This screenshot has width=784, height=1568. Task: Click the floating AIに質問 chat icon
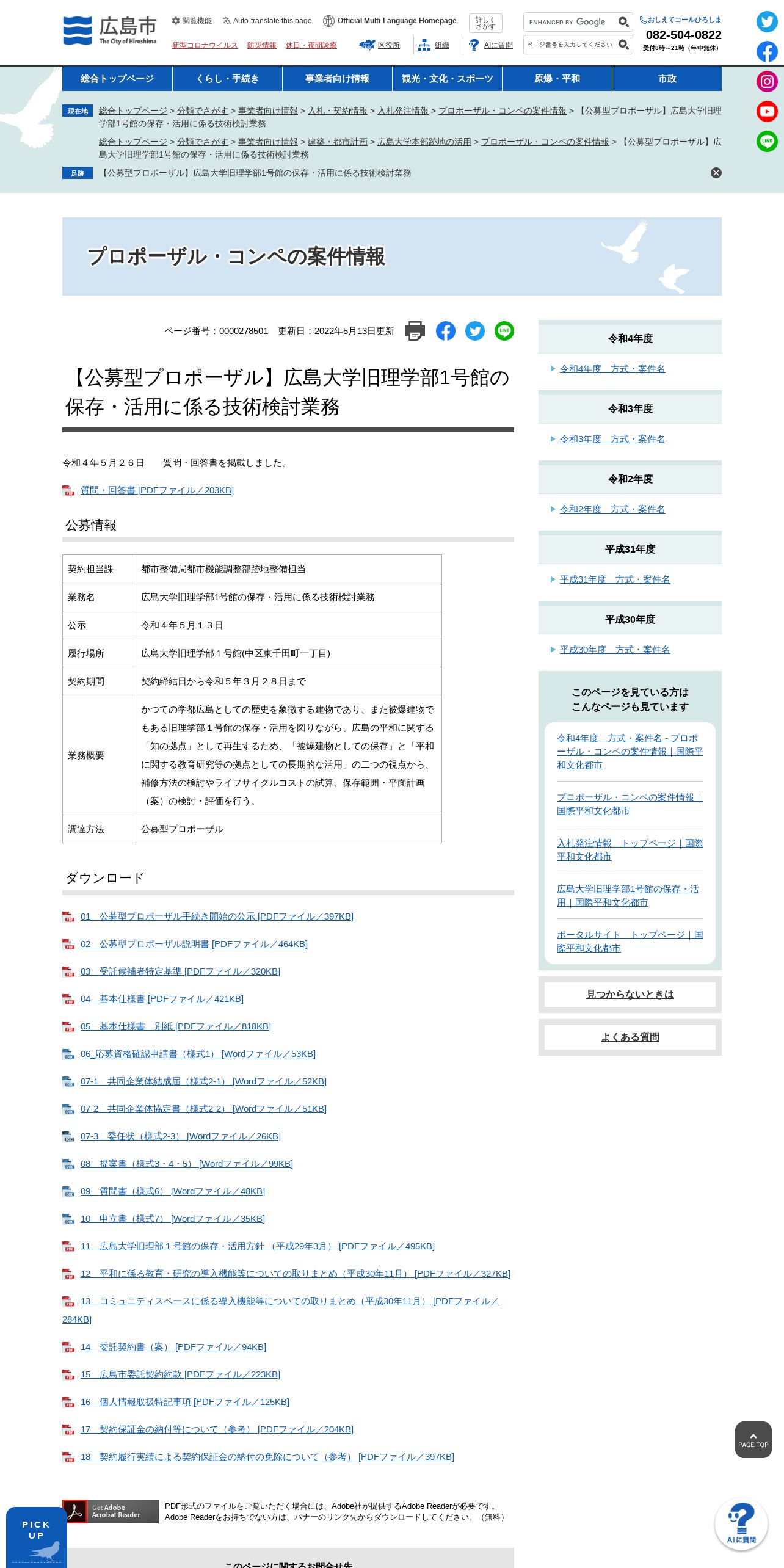tap(741, 1523)
